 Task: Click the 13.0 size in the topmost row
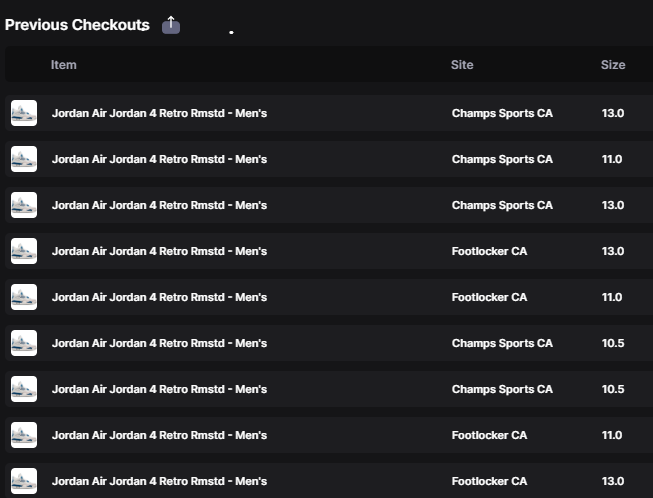[613, 113]
